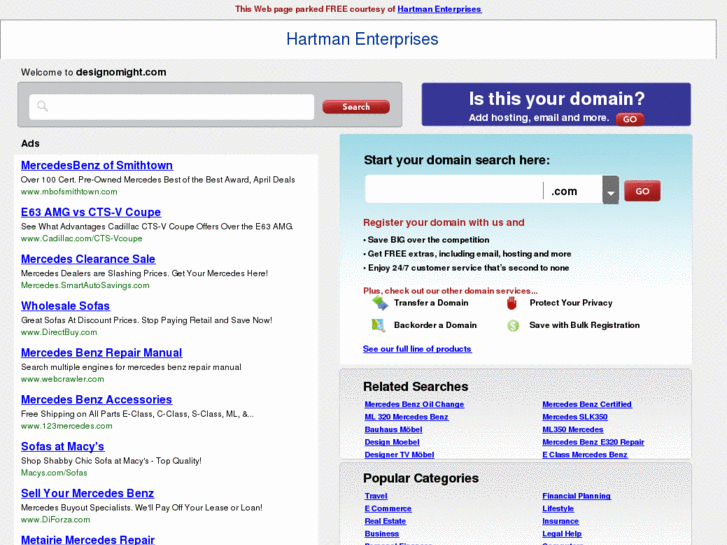Click Backorder a Domain text
The width and height of the screenshot is (727, 545).
click(x=435, y=325)
